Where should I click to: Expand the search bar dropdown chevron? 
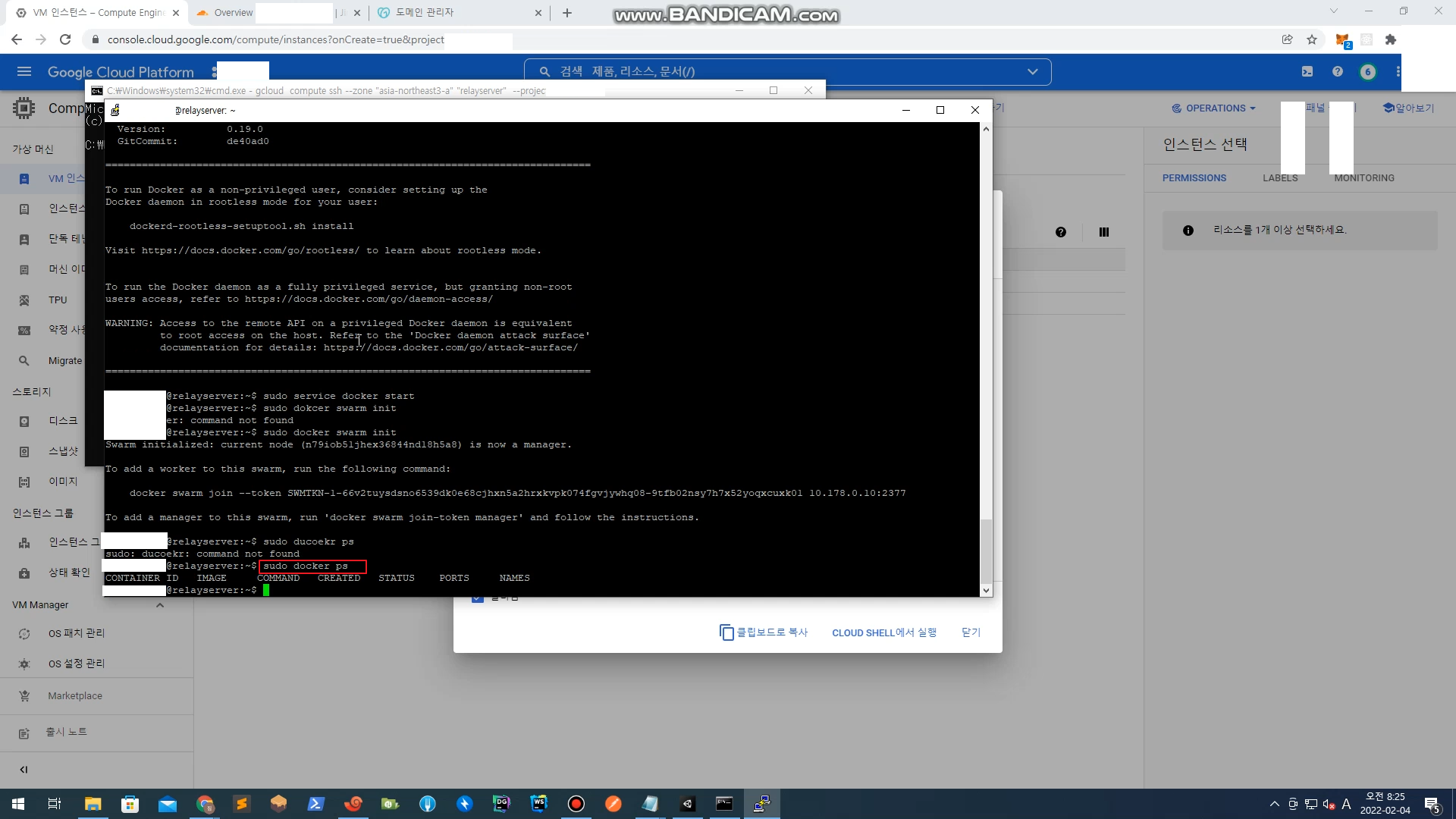click(1032, 71)
